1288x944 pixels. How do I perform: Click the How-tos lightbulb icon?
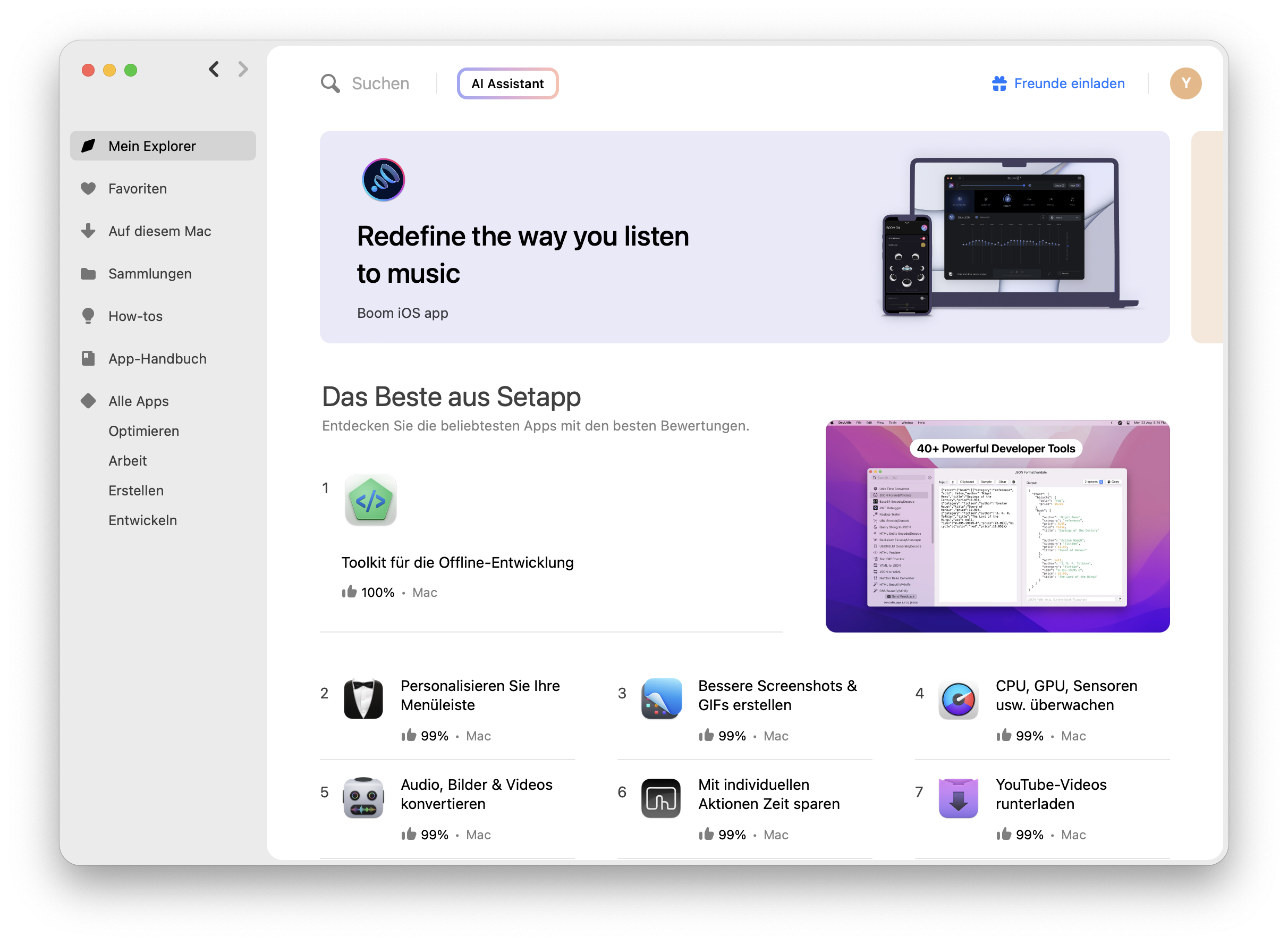coord(88,316)
